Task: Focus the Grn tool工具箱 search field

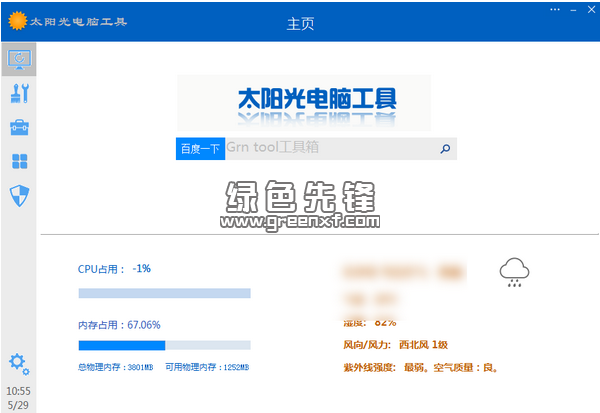Action: [x=341, y=149]
